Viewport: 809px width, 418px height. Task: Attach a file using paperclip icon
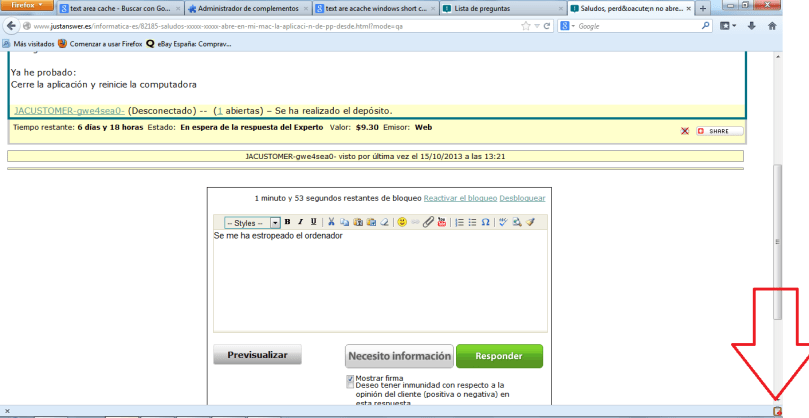(x=428, y=222)
